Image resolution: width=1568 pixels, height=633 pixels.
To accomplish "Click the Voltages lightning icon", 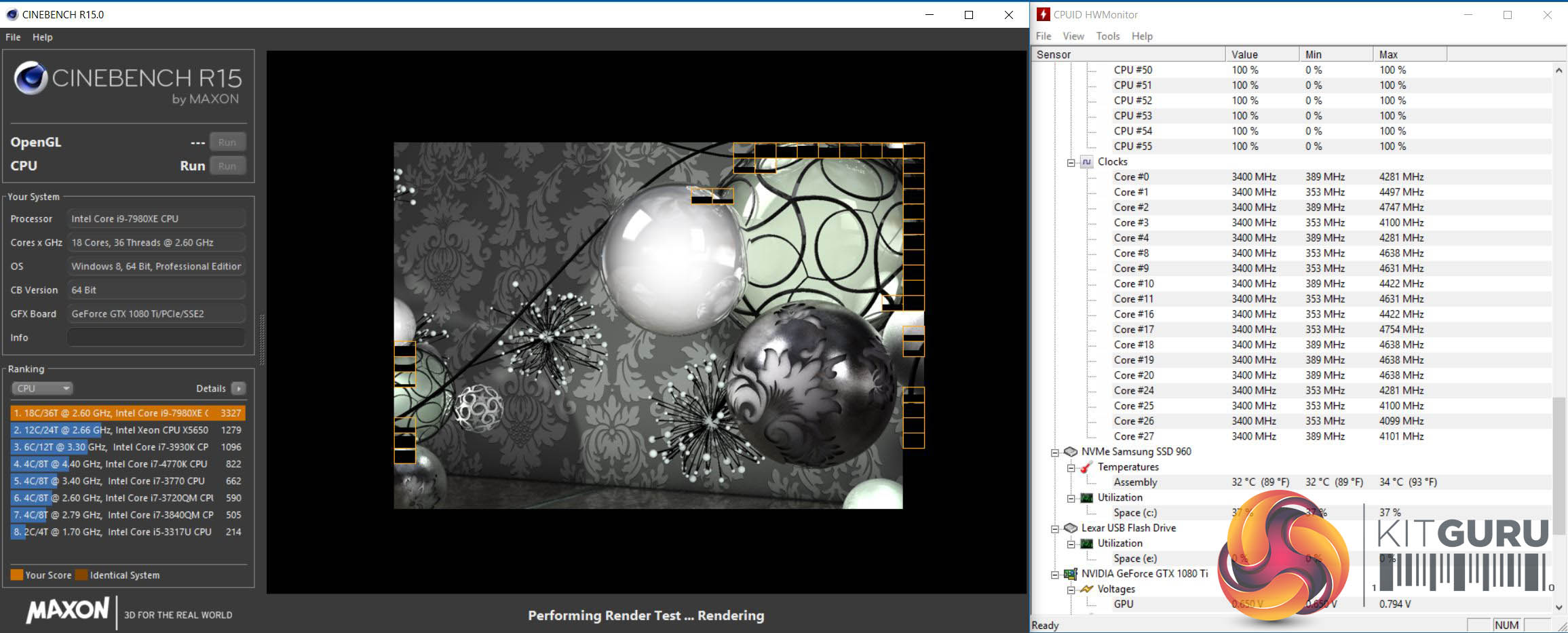I will point(1087,590).
